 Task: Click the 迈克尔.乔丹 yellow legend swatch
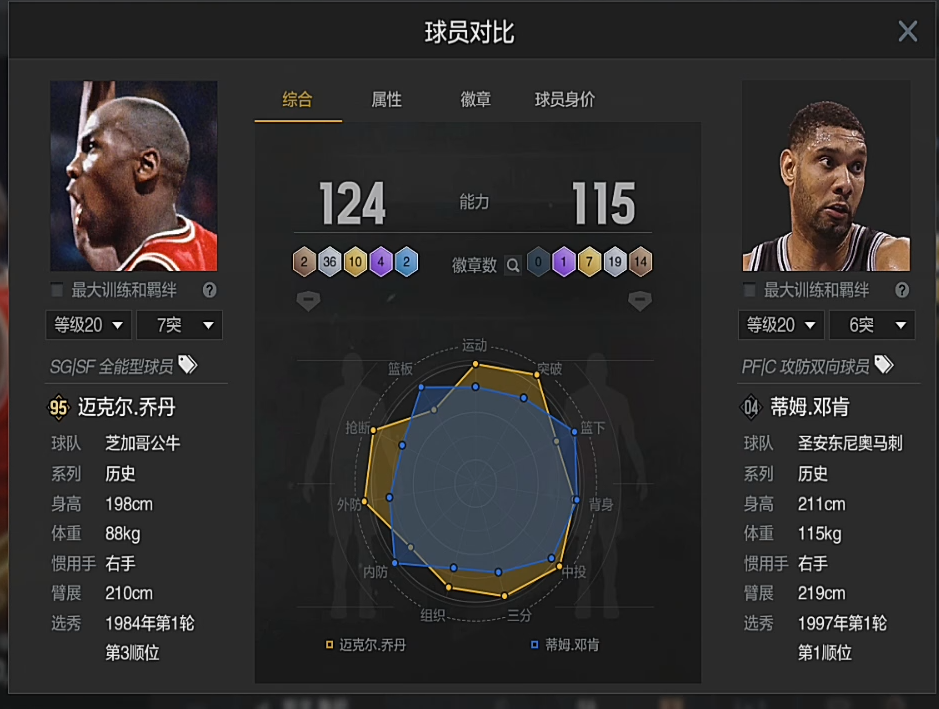click(x=329, y=645)
